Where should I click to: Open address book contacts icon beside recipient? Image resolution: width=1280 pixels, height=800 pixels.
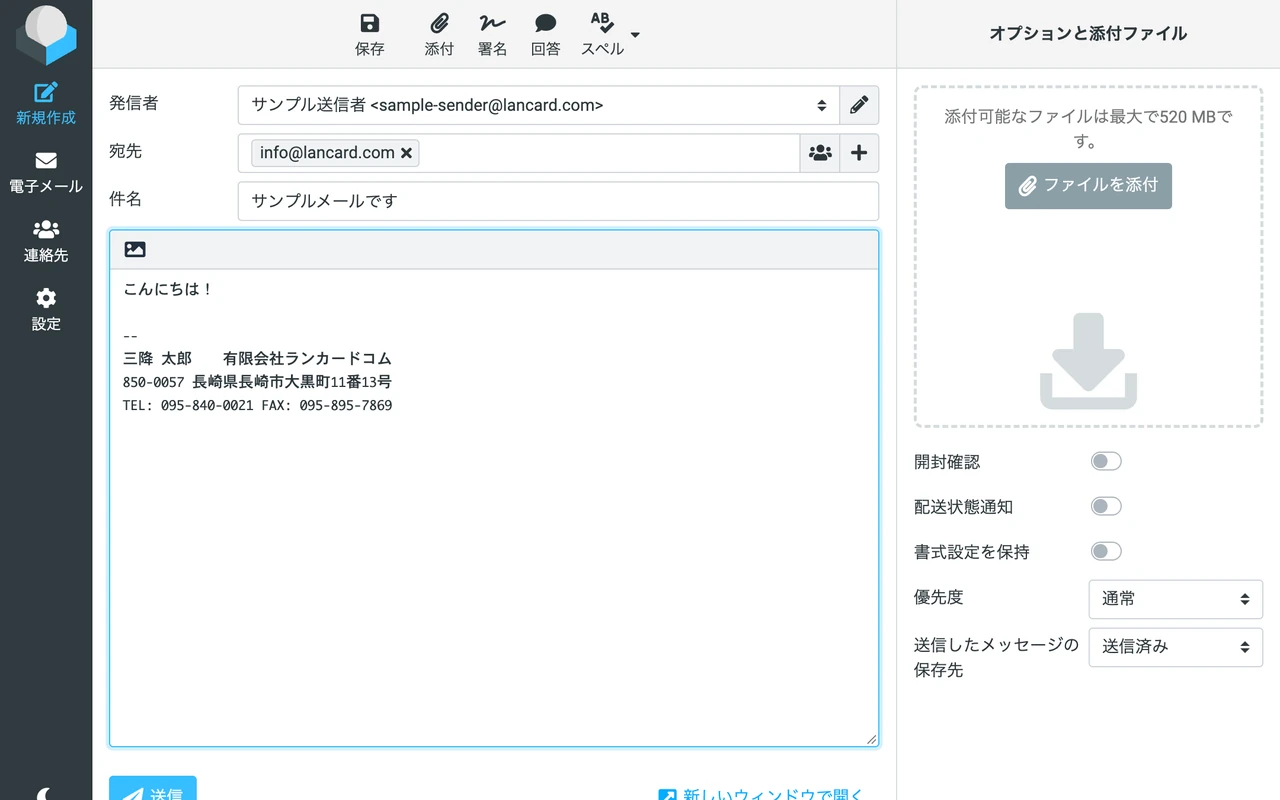coord(820,153)
